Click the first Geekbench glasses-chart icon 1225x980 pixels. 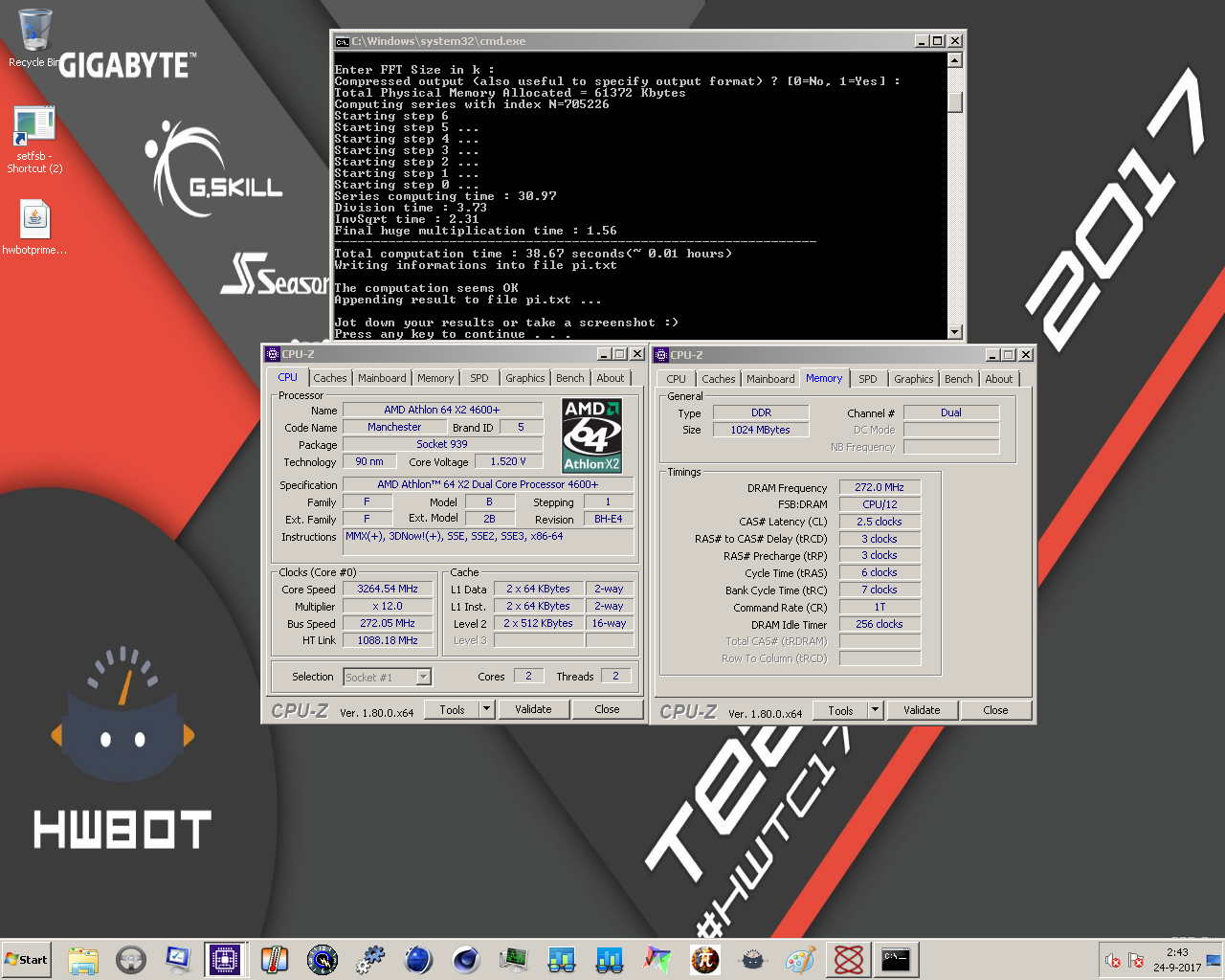pos(562,959)
